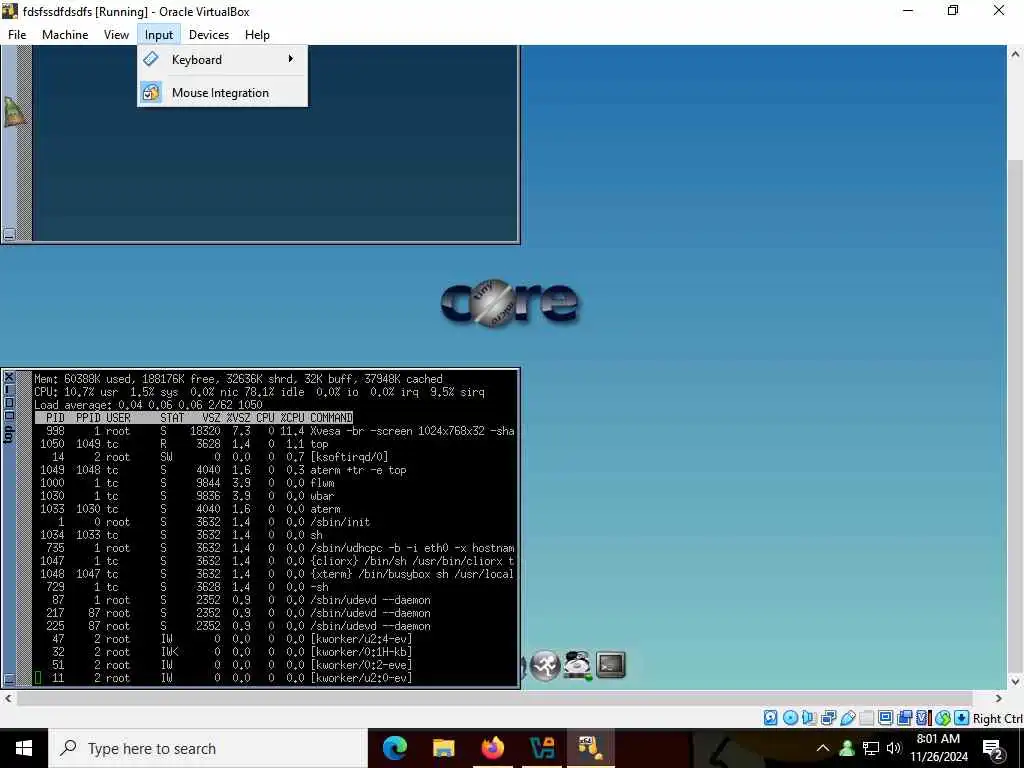The image size is (1024, 768).
Task: Click the optical drive status icon
Action: click(x=790, y=718)
